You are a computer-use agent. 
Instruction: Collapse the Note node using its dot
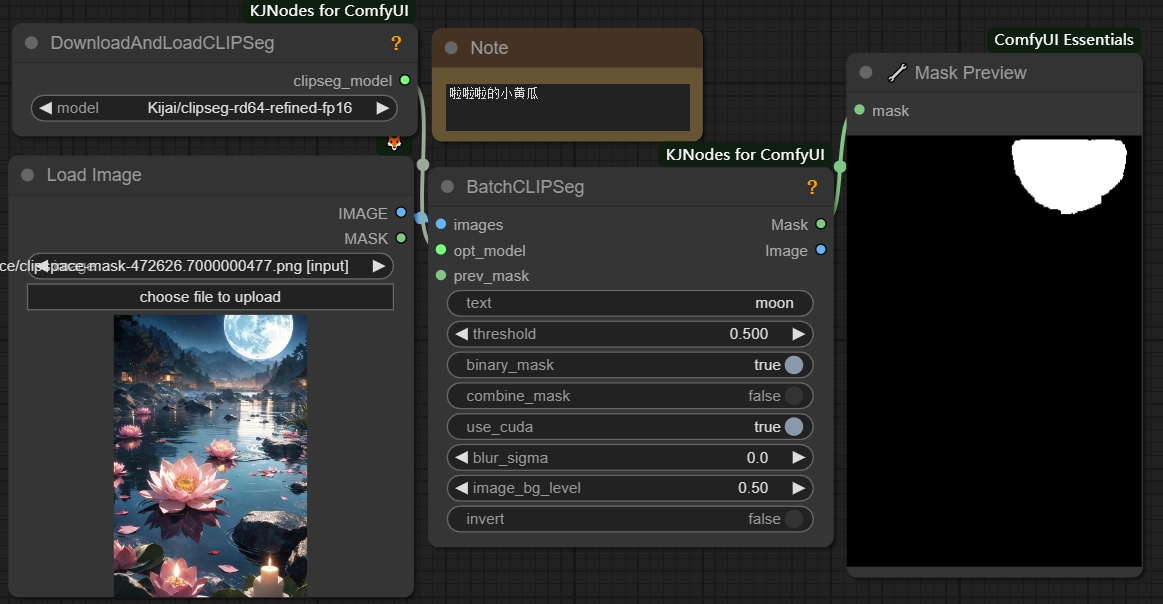point(451,48)
